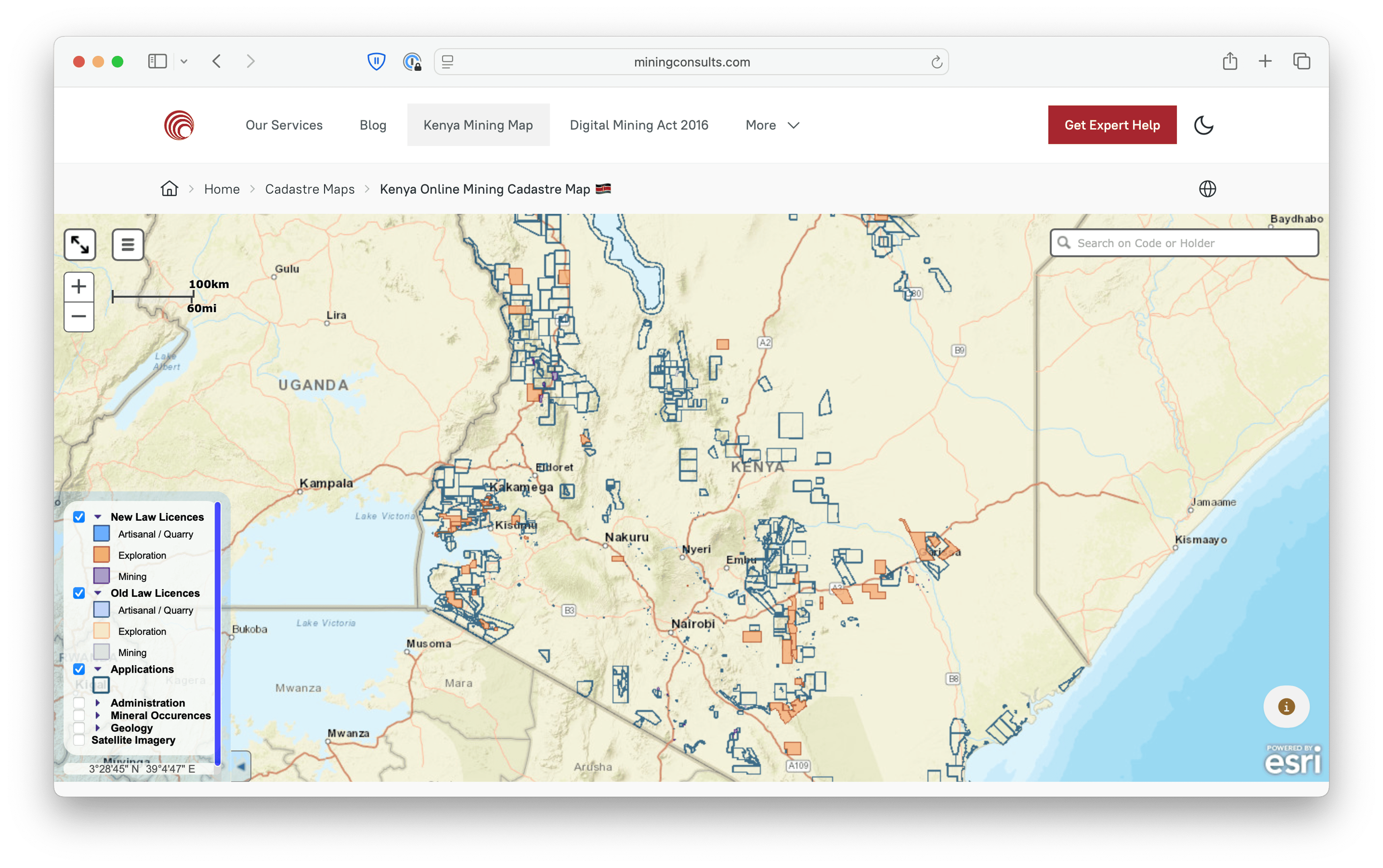Toggle the Safari sidebar
Screen dimensions: 1383x868
(x=157, y=61)
